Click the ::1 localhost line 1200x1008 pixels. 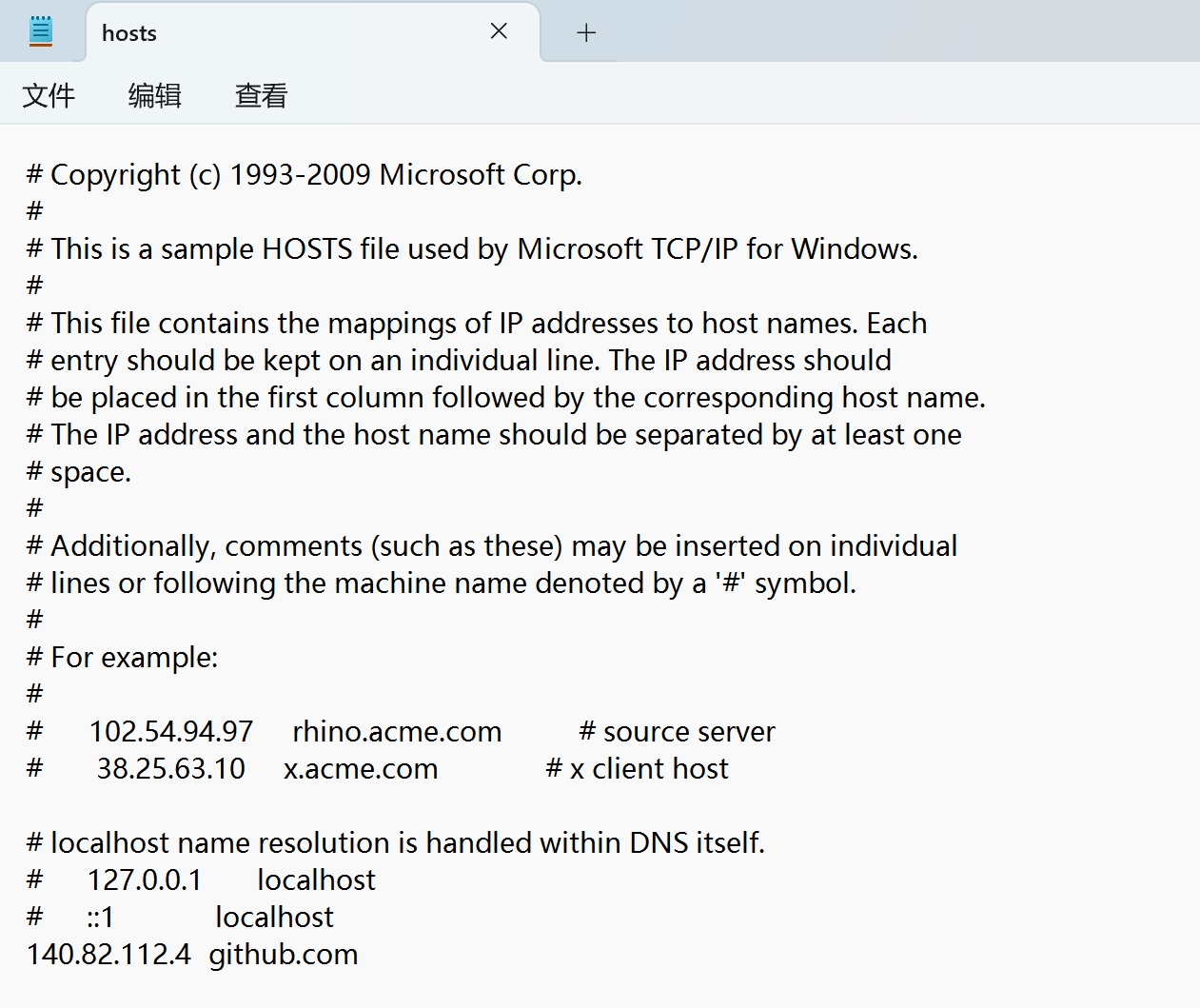(x=180, y=918)
